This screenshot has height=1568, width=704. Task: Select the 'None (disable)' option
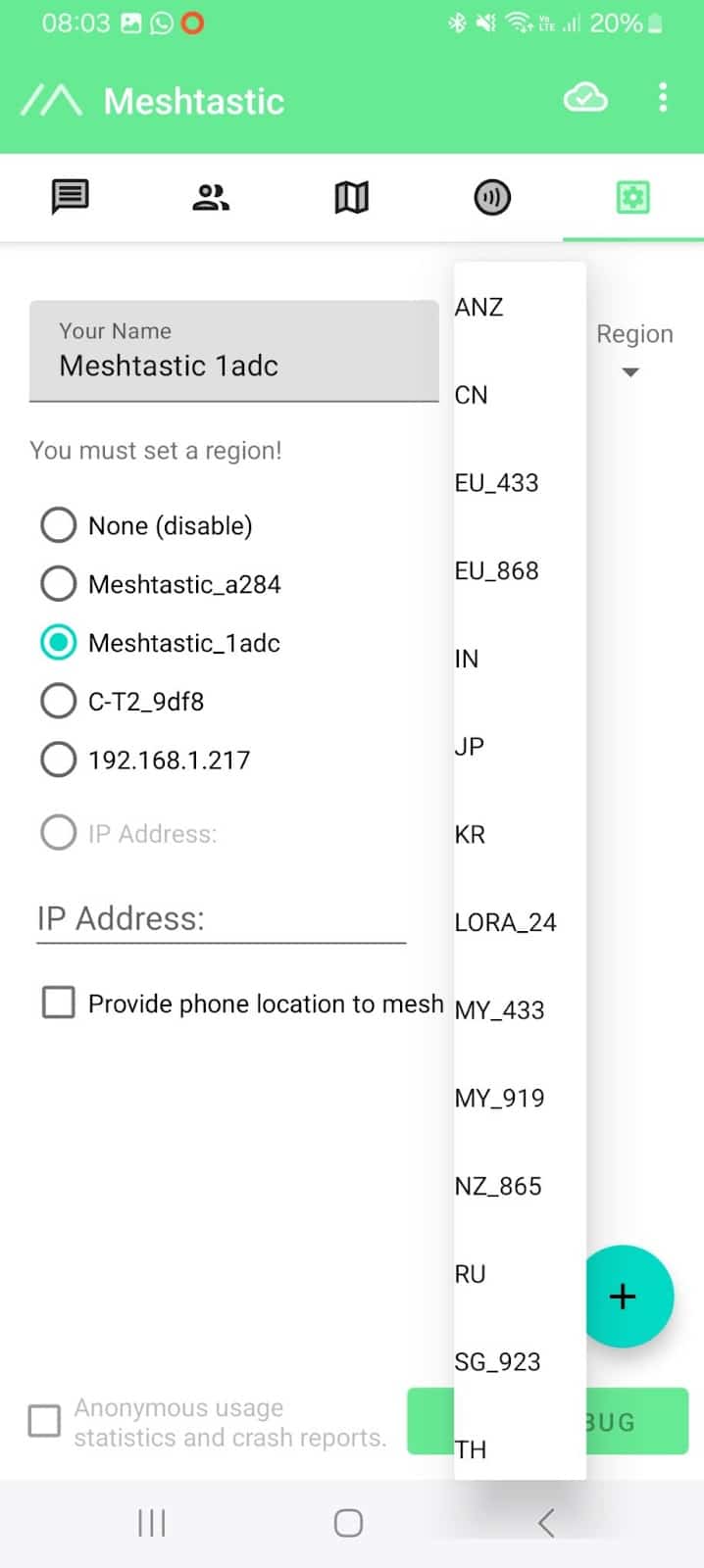coord(59,525)
